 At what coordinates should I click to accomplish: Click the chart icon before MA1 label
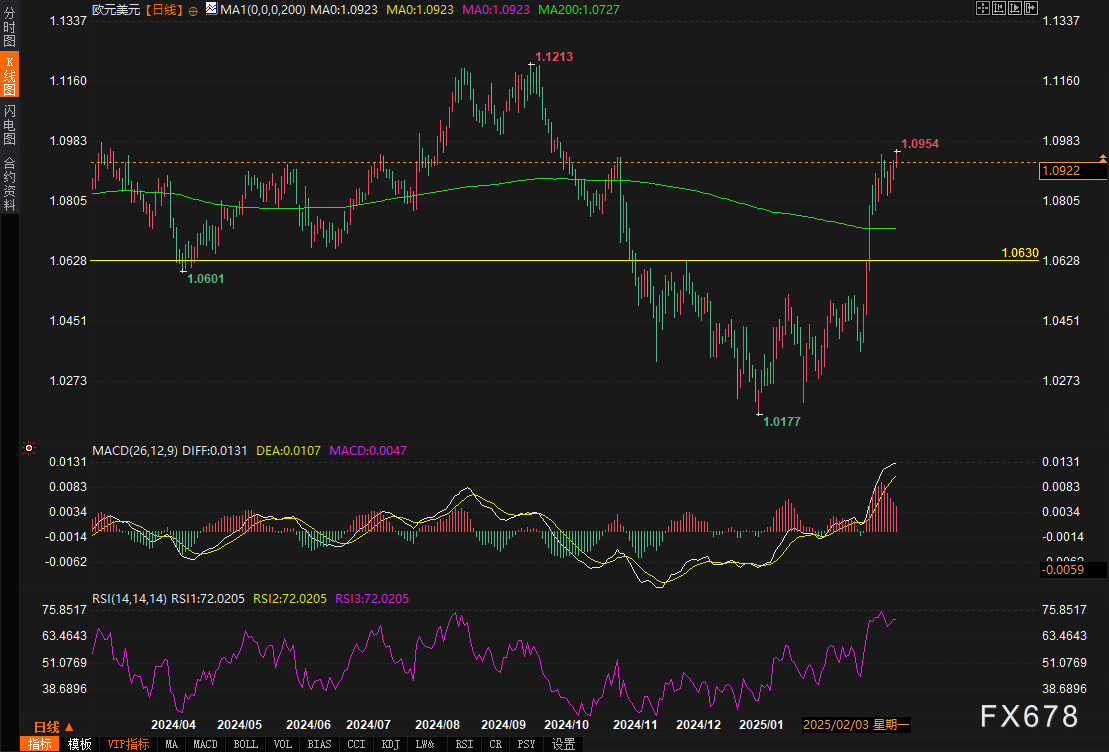[x=210, y=8]
